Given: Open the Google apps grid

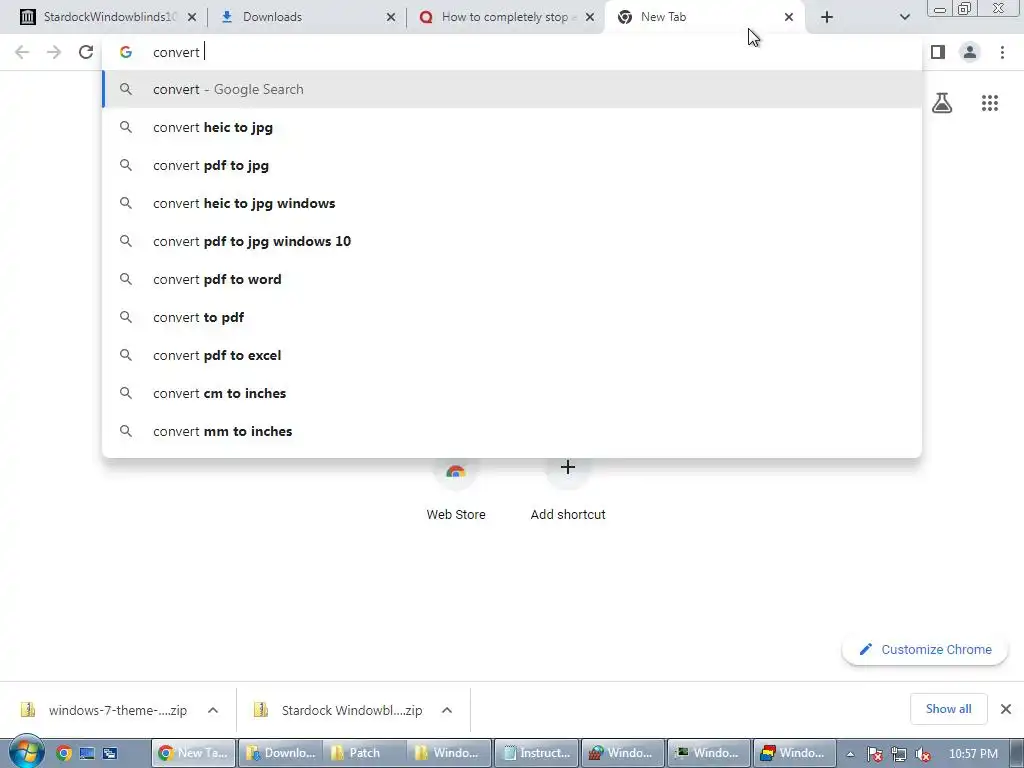Looking at the screenshot, I should [x=990, y=103].
